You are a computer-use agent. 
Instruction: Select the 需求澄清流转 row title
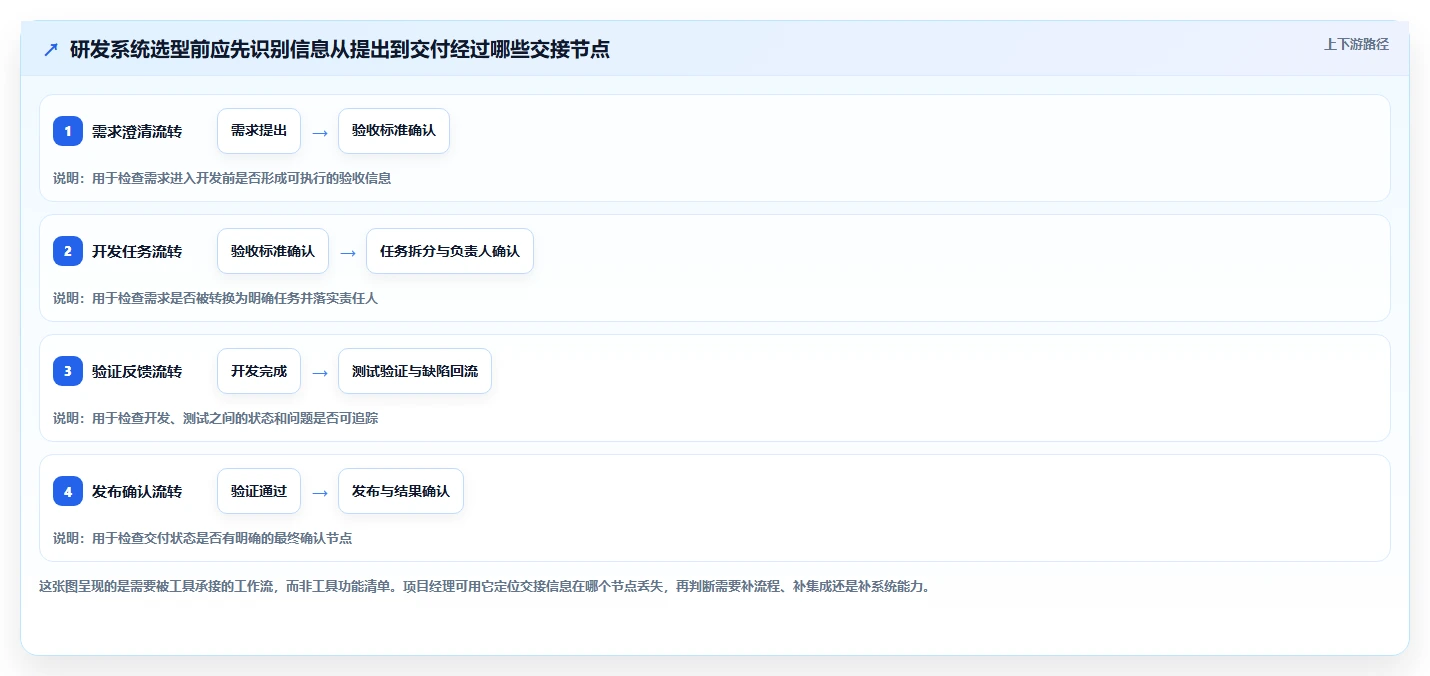pos(137,131)
